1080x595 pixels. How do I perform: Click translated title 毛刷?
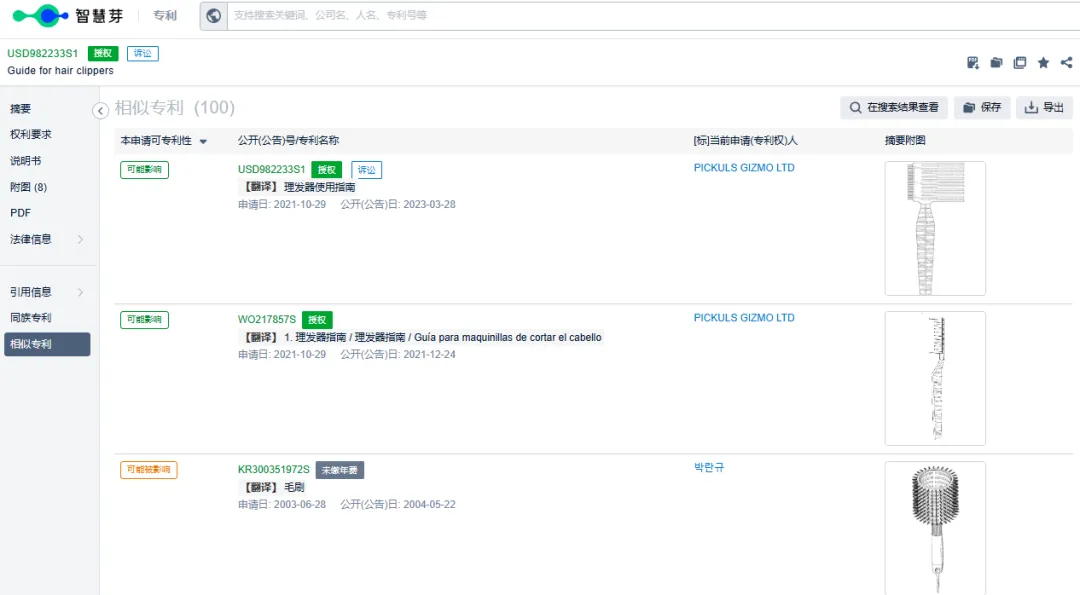point(294,488)
